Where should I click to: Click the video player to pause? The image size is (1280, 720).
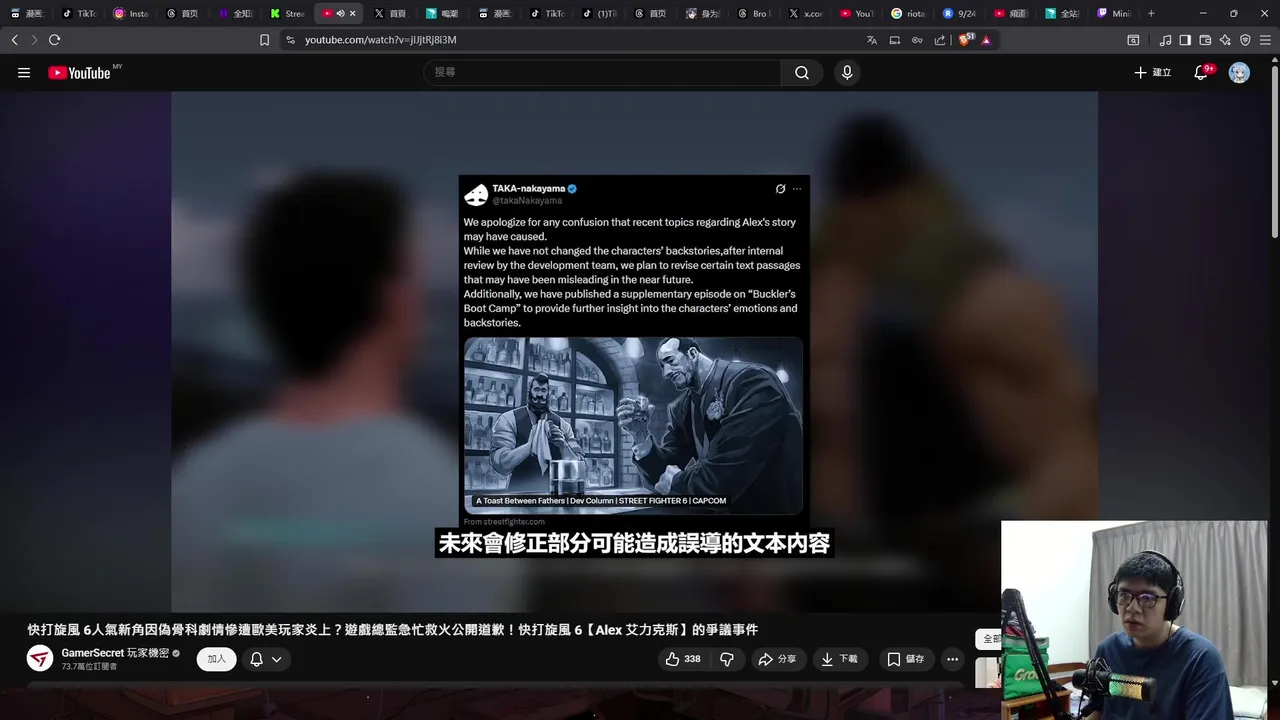coord(634,350)
